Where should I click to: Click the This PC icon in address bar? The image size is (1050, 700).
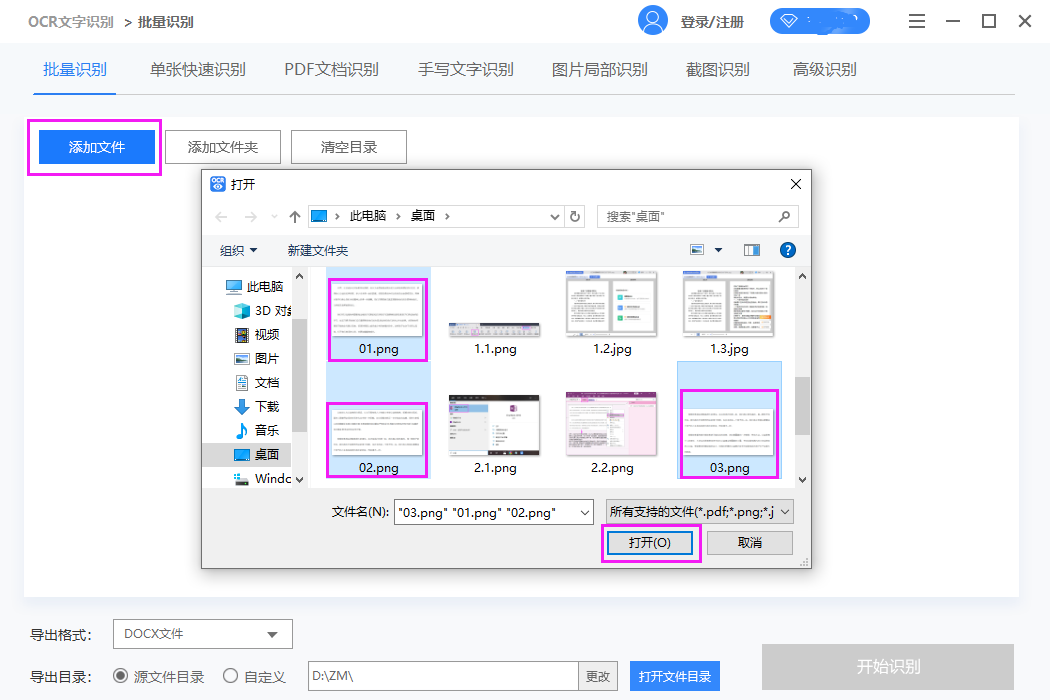tap(319, 216)
